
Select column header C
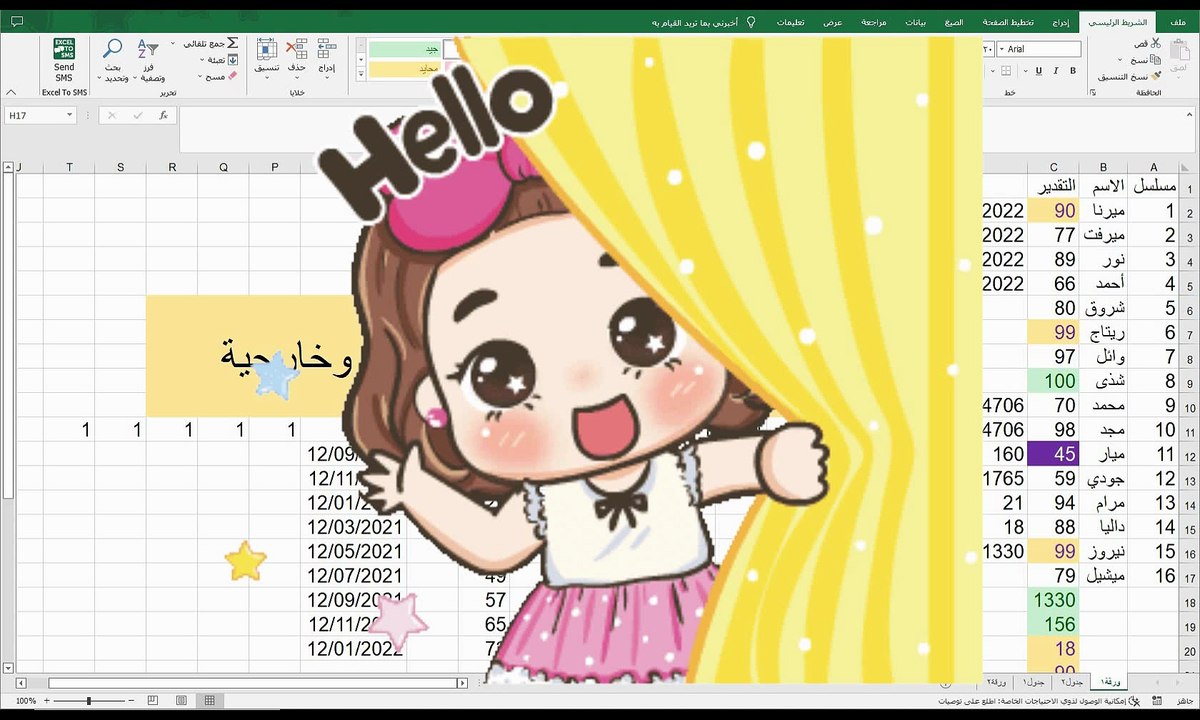point(1053,167)
